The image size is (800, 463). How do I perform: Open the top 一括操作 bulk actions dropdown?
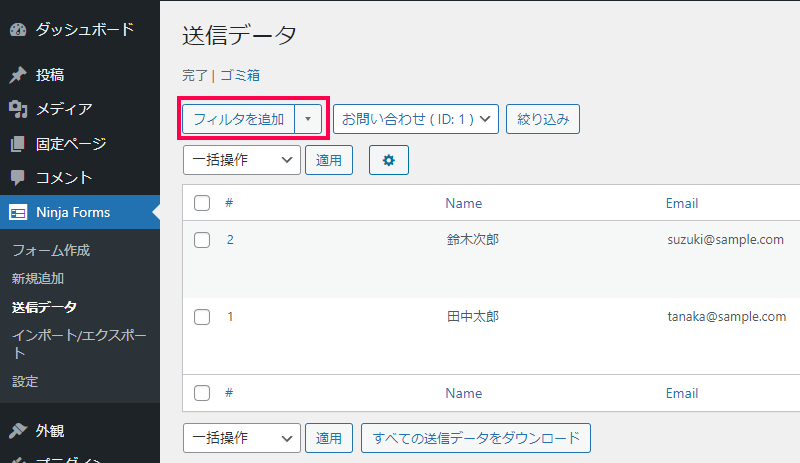(x=242, y=160)
